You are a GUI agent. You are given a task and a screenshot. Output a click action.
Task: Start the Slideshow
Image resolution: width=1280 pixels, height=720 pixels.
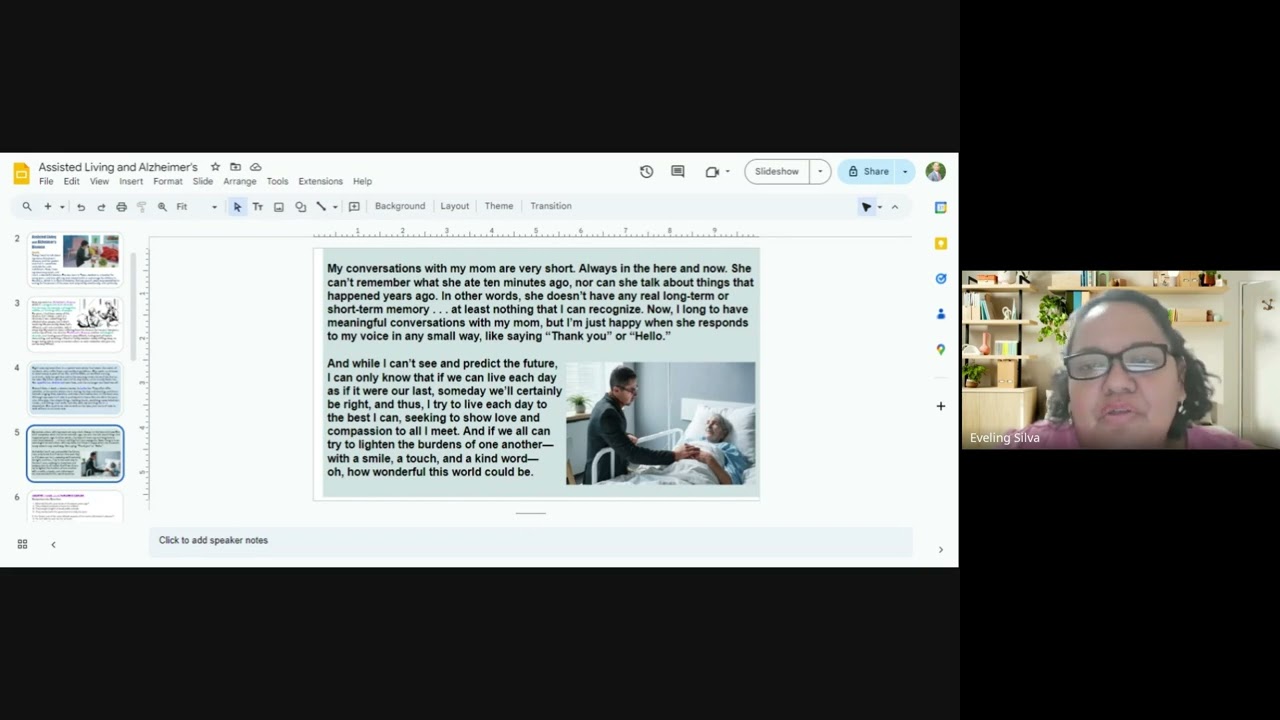coord(777,172)
